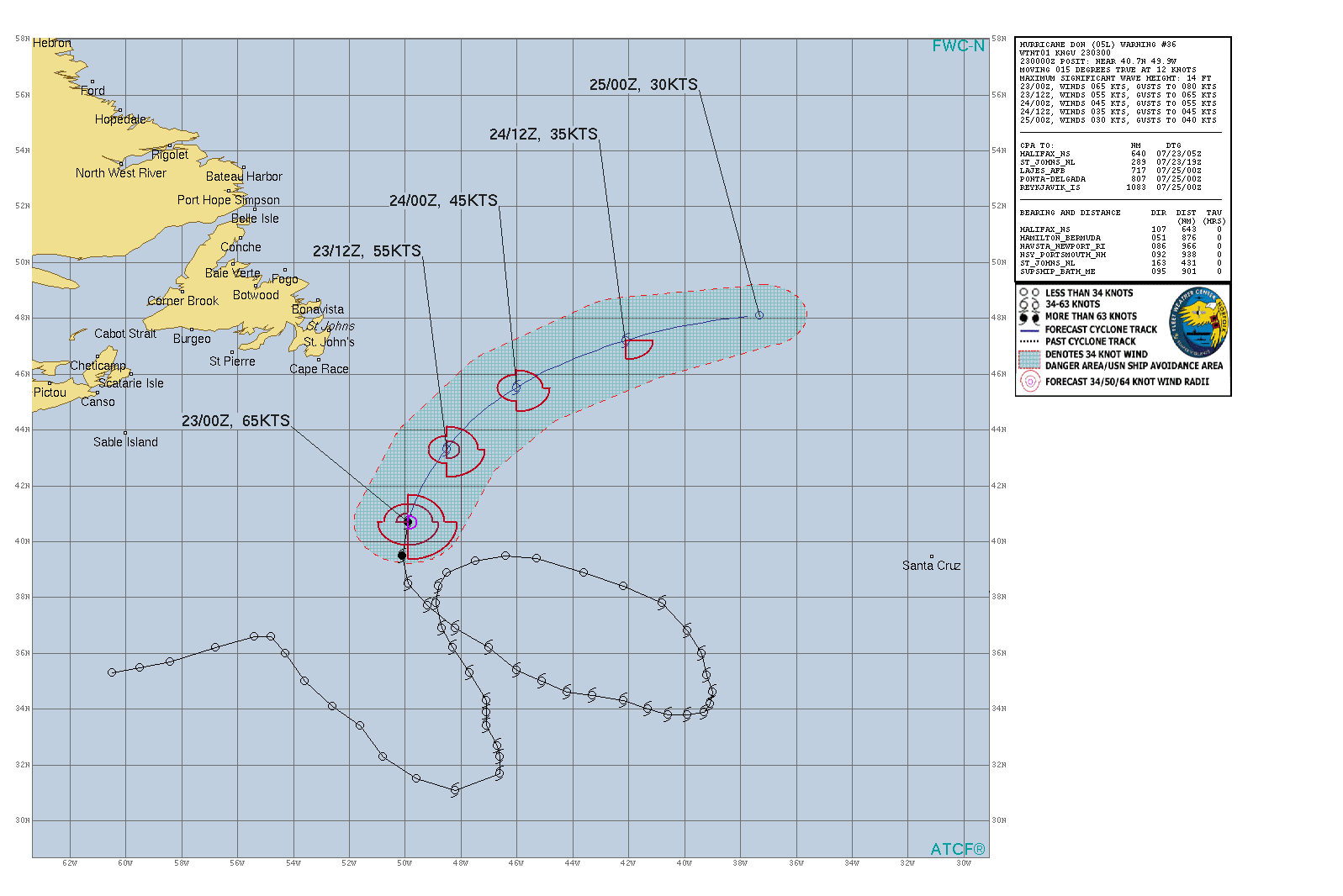Screen dimensions: 1343x896
Task: Click the 'Hopedale' place label
Action: point(120,119)
